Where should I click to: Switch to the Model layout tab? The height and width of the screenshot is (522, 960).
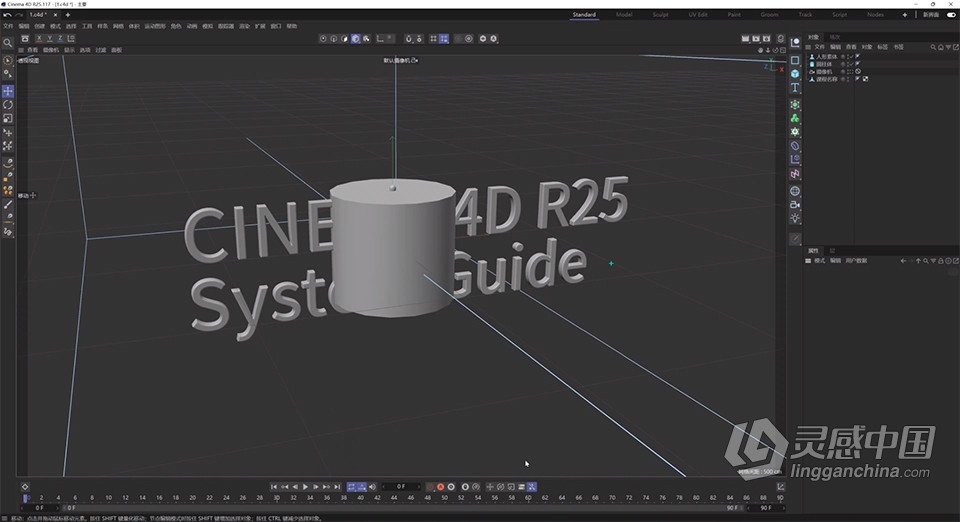coord(624,15)
